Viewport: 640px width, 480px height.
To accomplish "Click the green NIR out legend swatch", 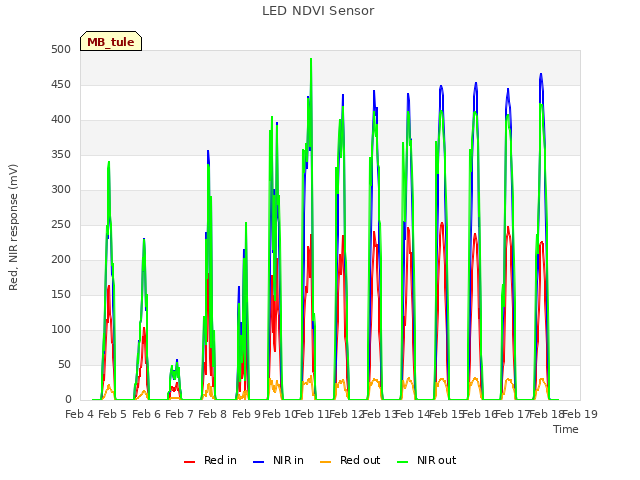I will tap(402, 462).
